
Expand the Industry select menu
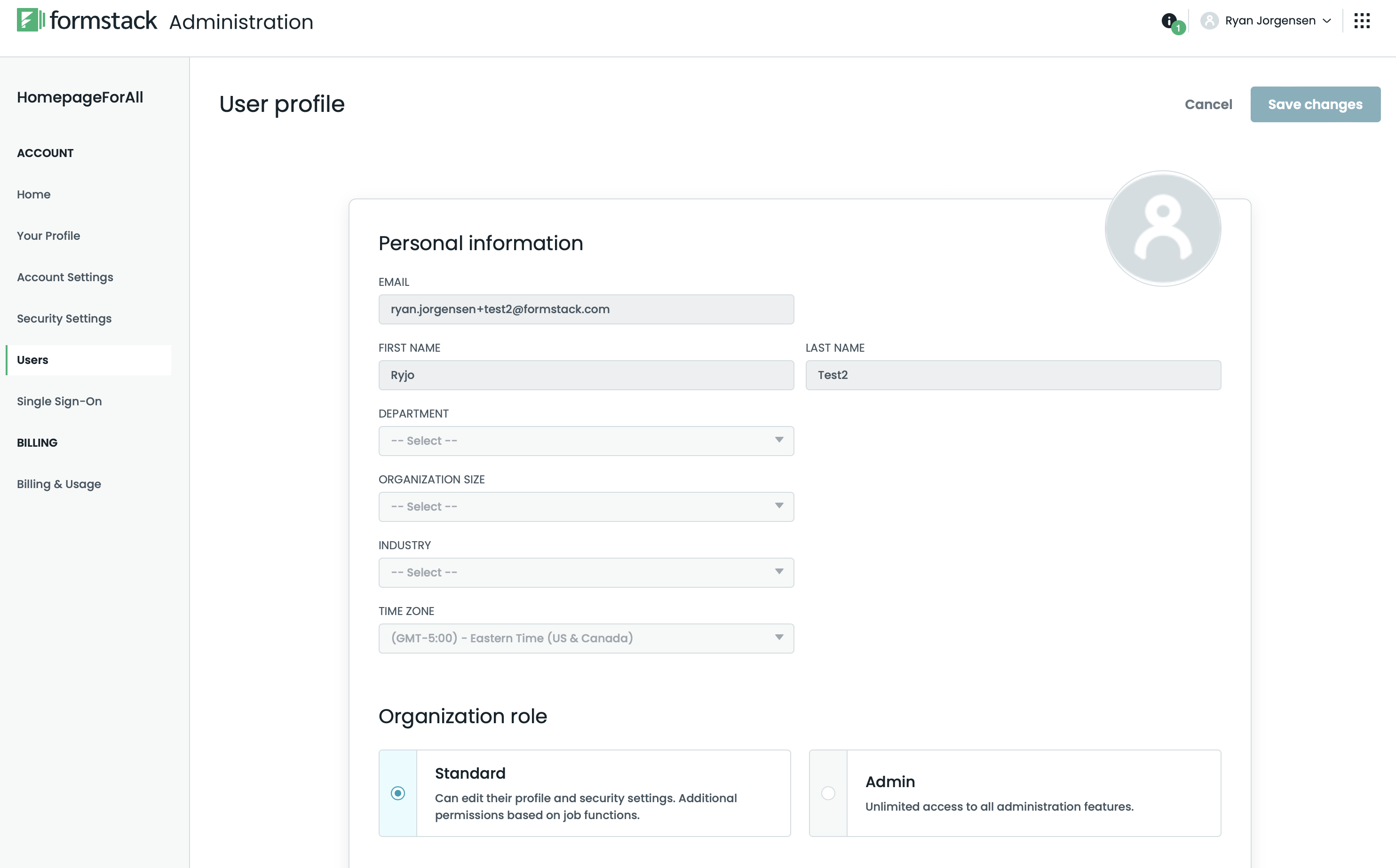pos(586,572)
